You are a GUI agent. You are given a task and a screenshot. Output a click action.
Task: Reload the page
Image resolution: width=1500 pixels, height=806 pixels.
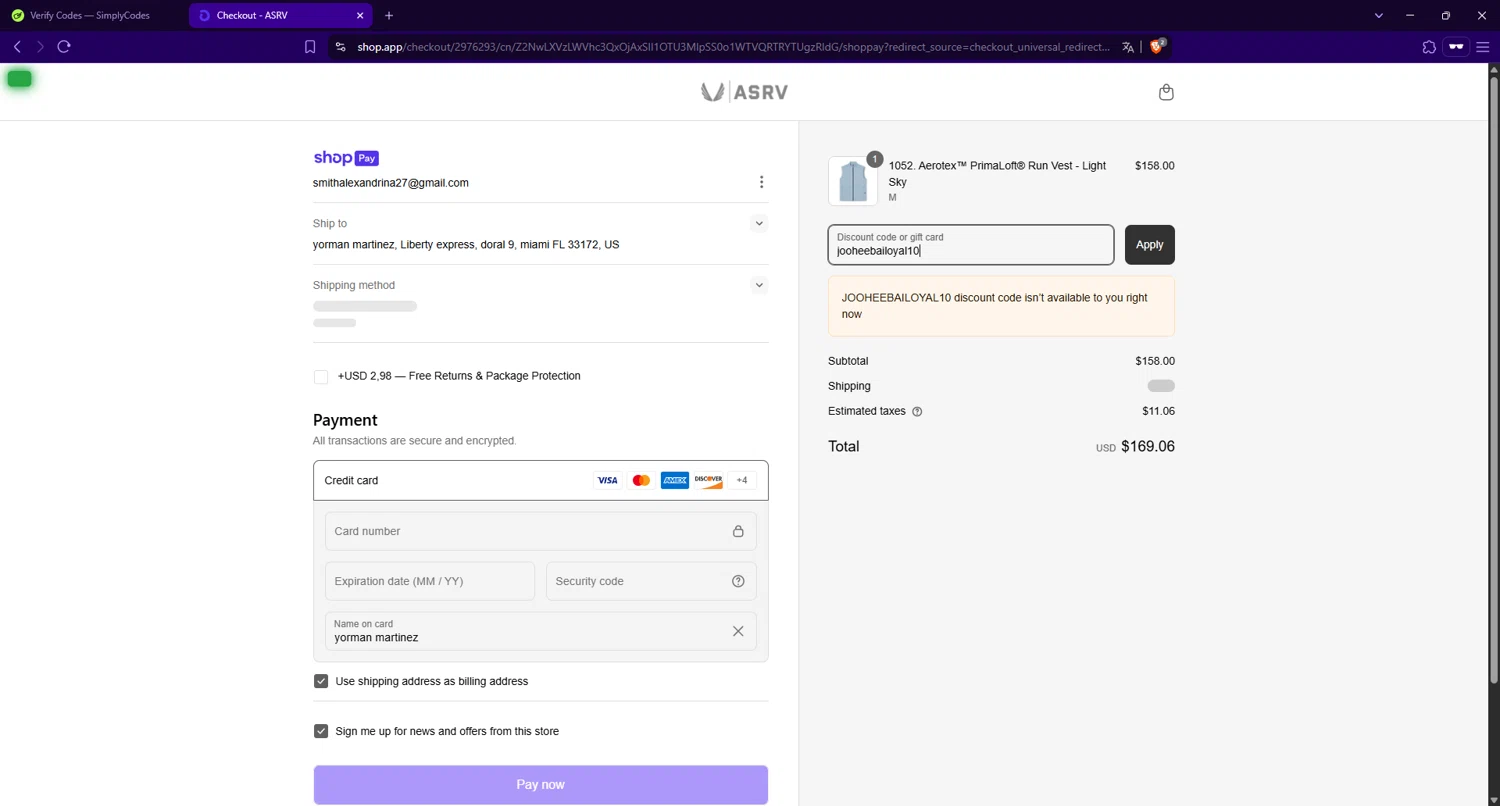(x=64, y=47)
